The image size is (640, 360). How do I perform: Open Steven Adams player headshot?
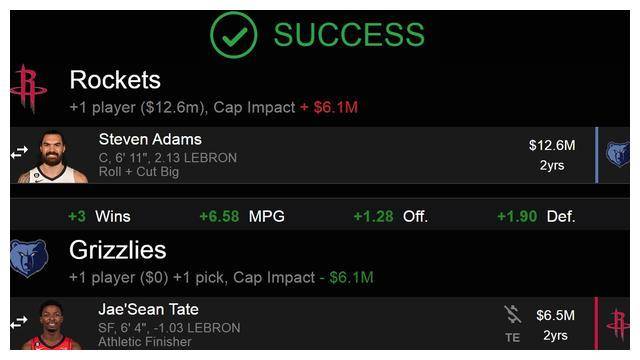[x=52, y=157]
